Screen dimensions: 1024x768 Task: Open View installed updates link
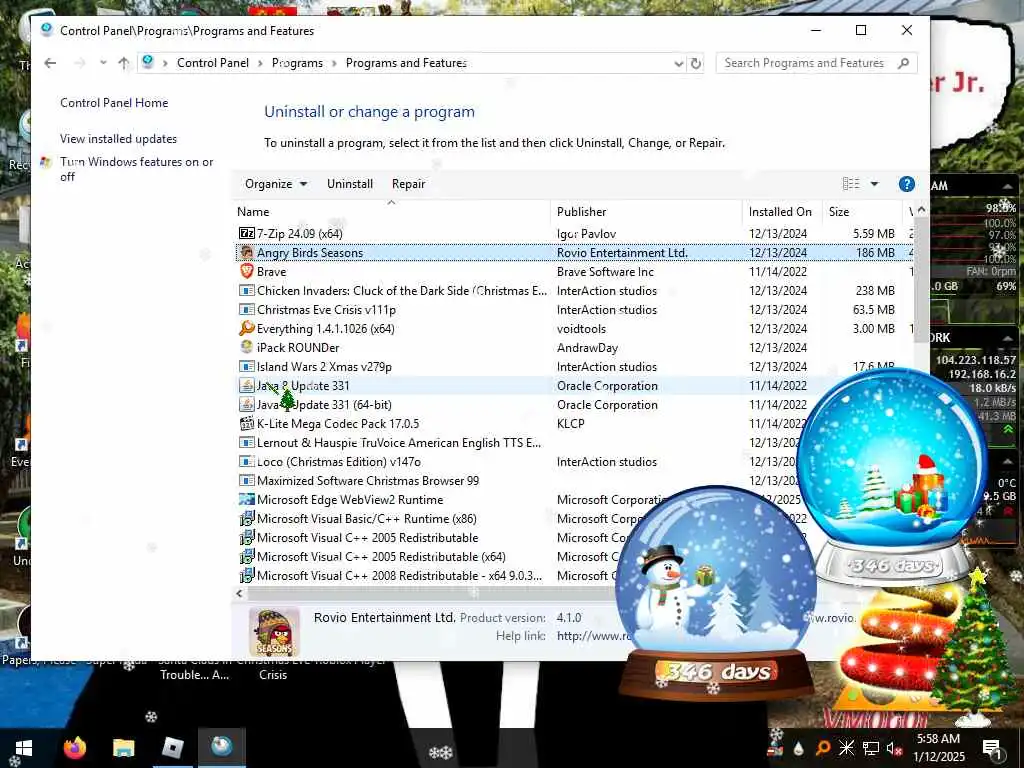pyautogui.click(x=118, y=139)
